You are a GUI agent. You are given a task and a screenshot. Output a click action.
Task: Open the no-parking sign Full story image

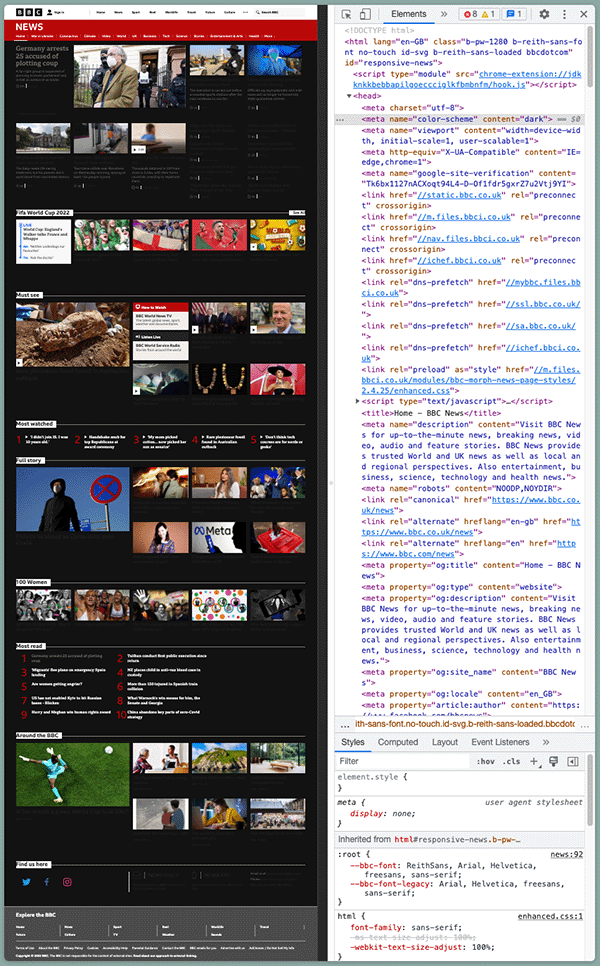point(73,499)
